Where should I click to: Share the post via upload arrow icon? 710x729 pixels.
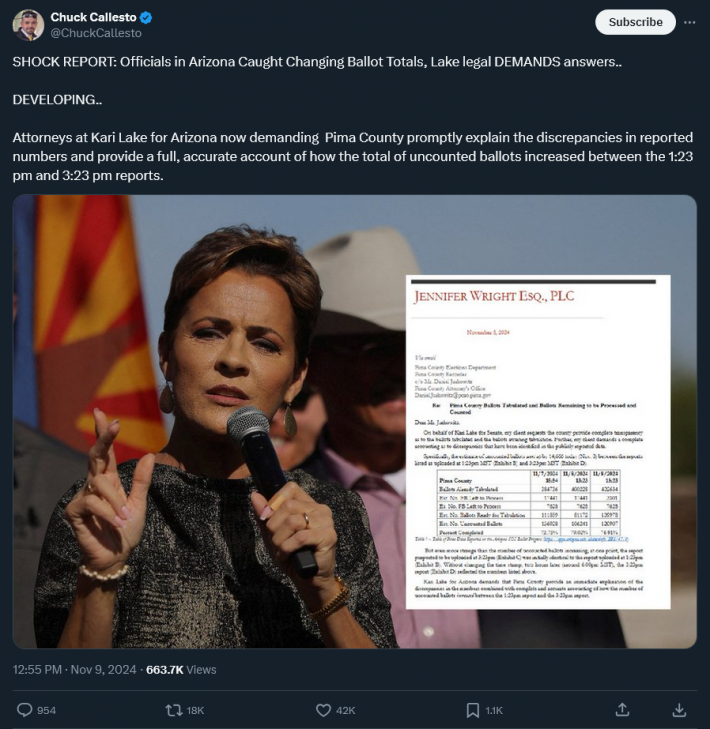pos(622,709)
